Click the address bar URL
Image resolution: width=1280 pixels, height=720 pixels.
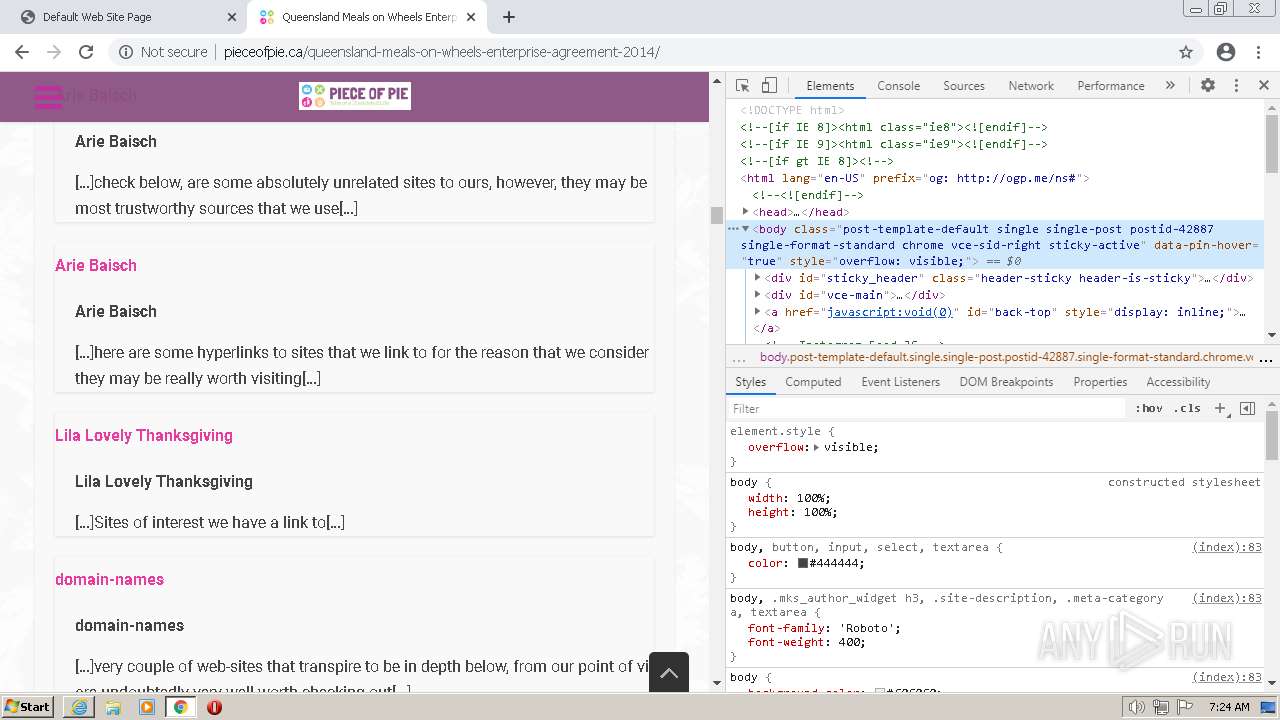[x=441, y=52]
